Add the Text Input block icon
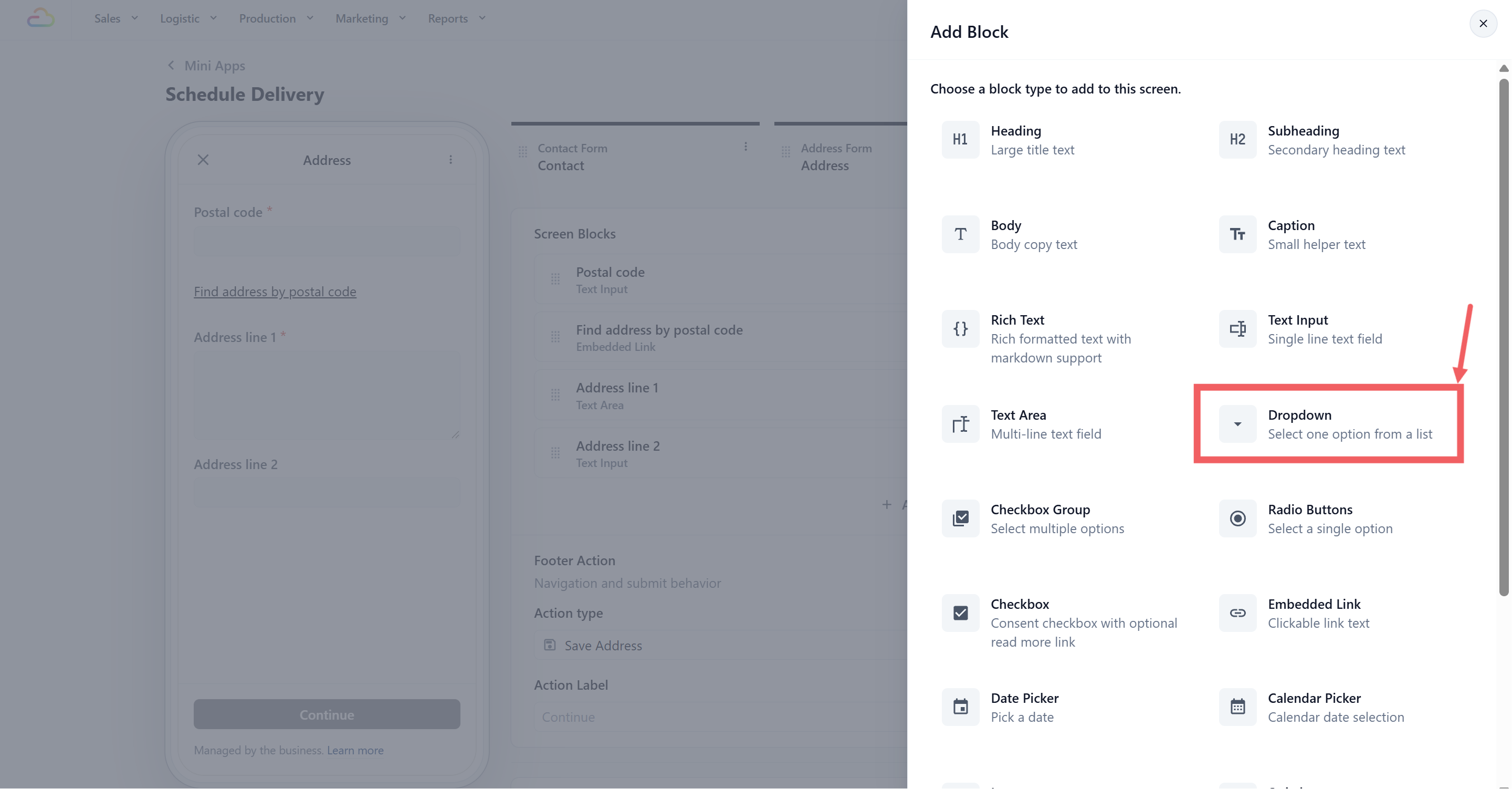The width and height of the screenshot is (1512, 789). coord(1237,329)
